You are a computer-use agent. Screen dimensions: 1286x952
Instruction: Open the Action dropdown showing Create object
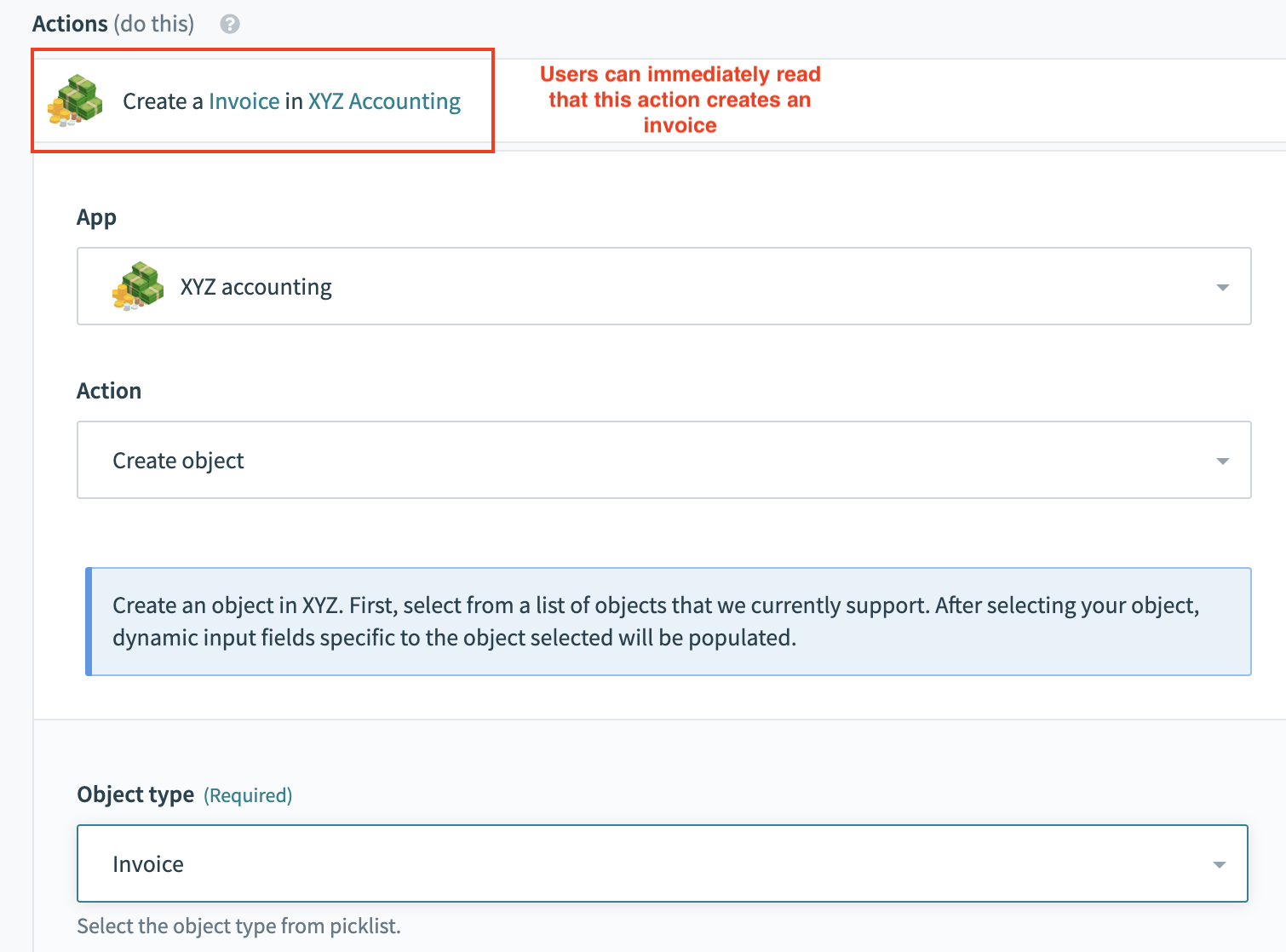point(664,460)
